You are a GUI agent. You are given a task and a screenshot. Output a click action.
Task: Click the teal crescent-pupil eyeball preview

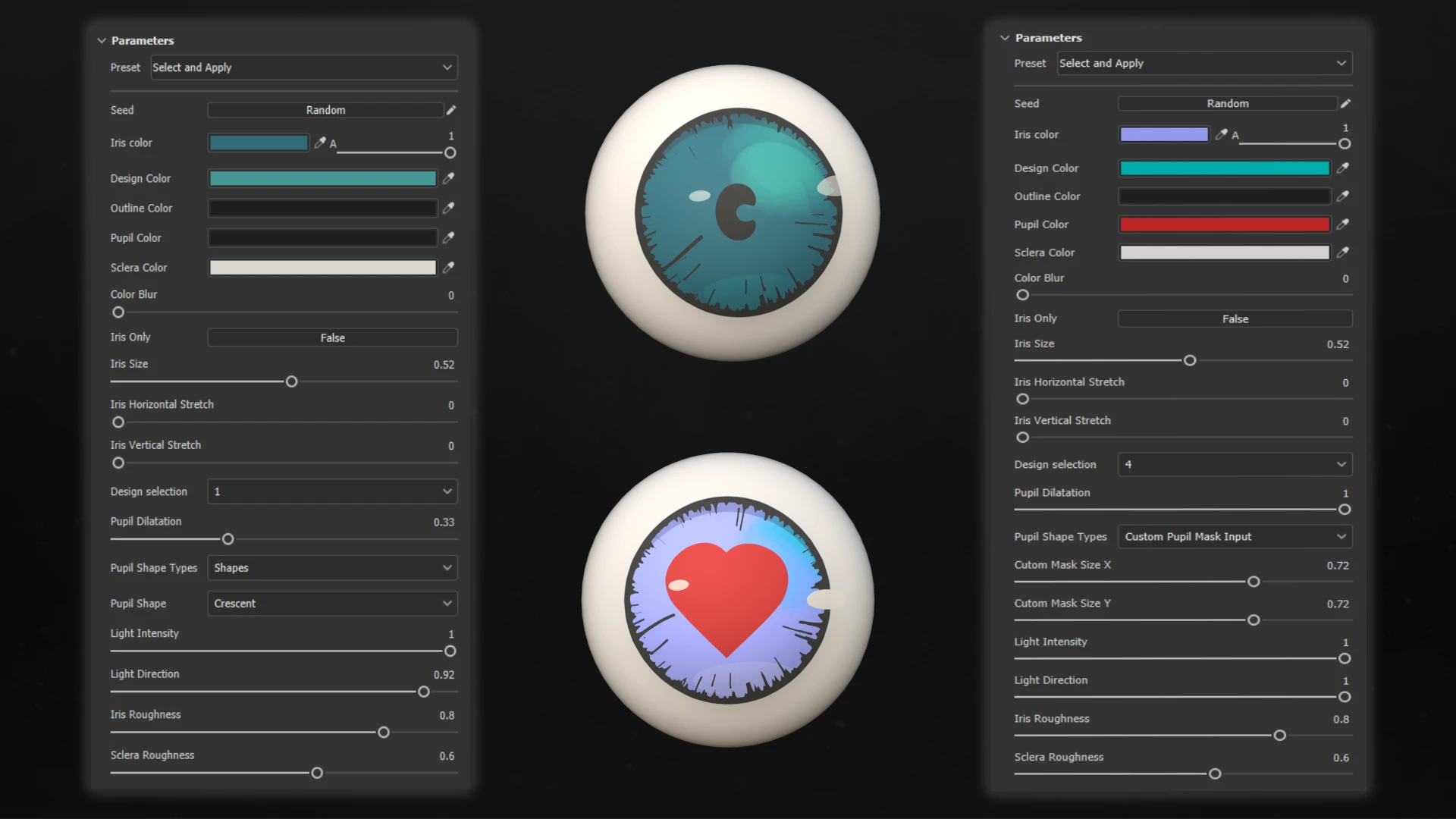coord(733,212)
